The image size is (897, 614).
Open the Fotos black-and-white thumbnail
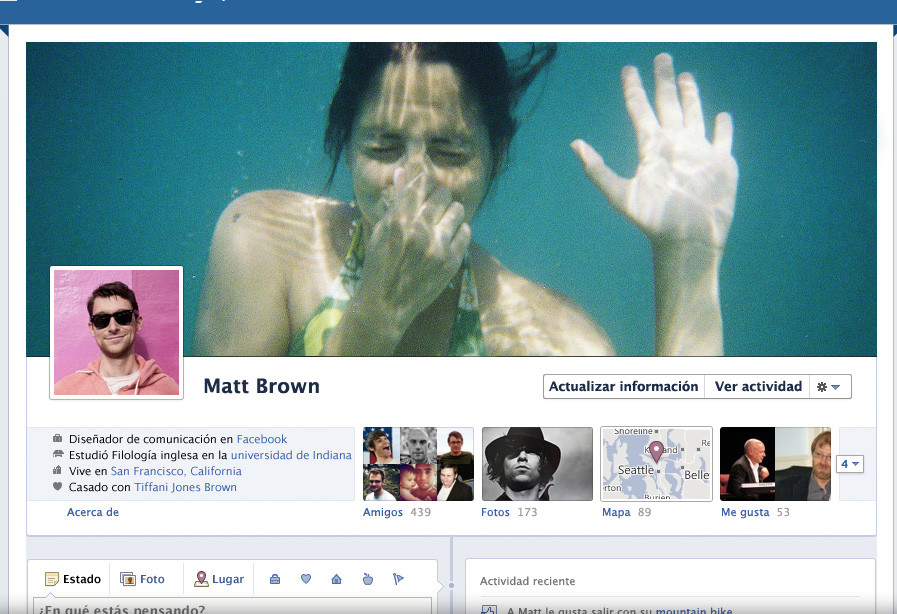pos(537,464)
